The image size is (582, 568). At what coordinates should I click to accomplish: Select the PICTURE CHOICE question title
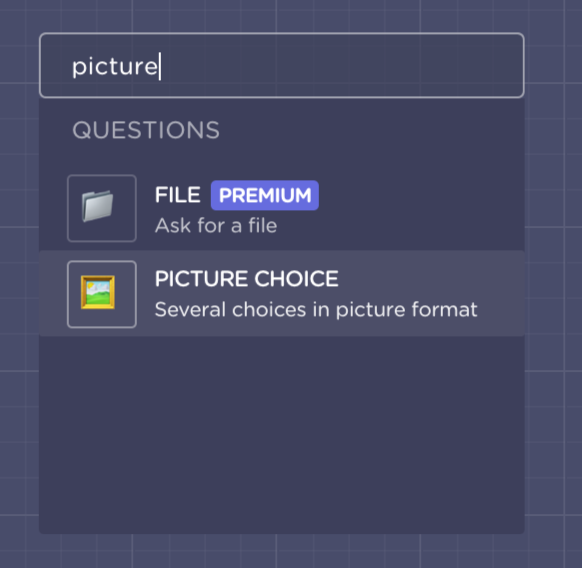coord(246,278)
